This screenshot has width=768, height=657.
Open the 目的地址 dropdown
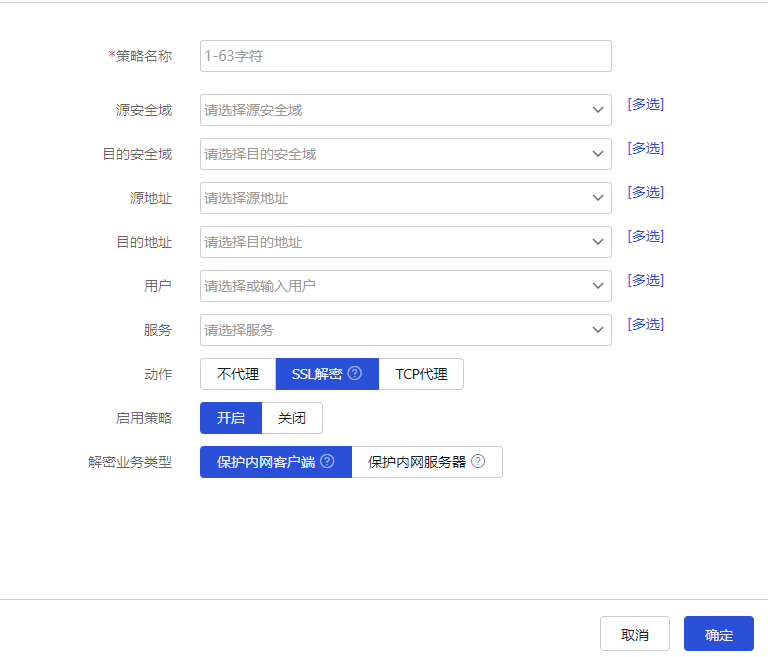pyautogui.click(x=405, y=242)
